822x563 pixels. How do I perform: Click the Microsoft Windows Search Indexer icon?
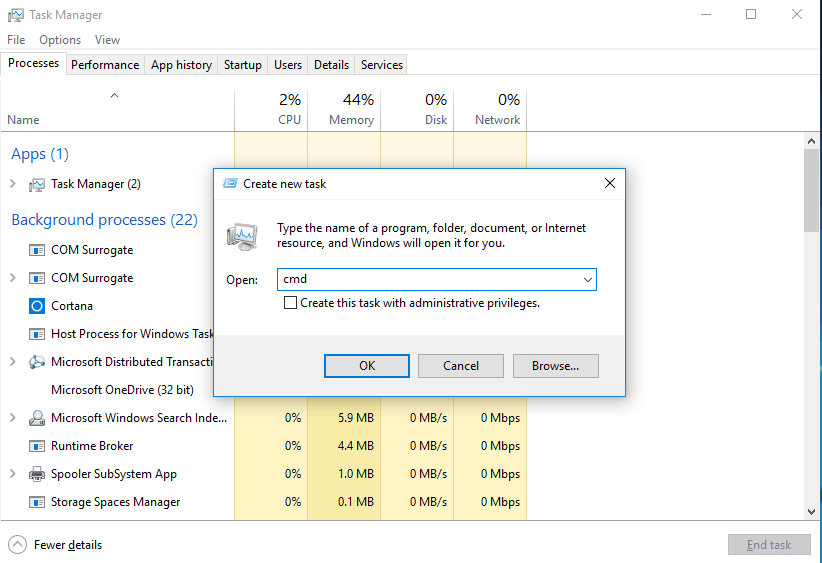pos(37,418)
